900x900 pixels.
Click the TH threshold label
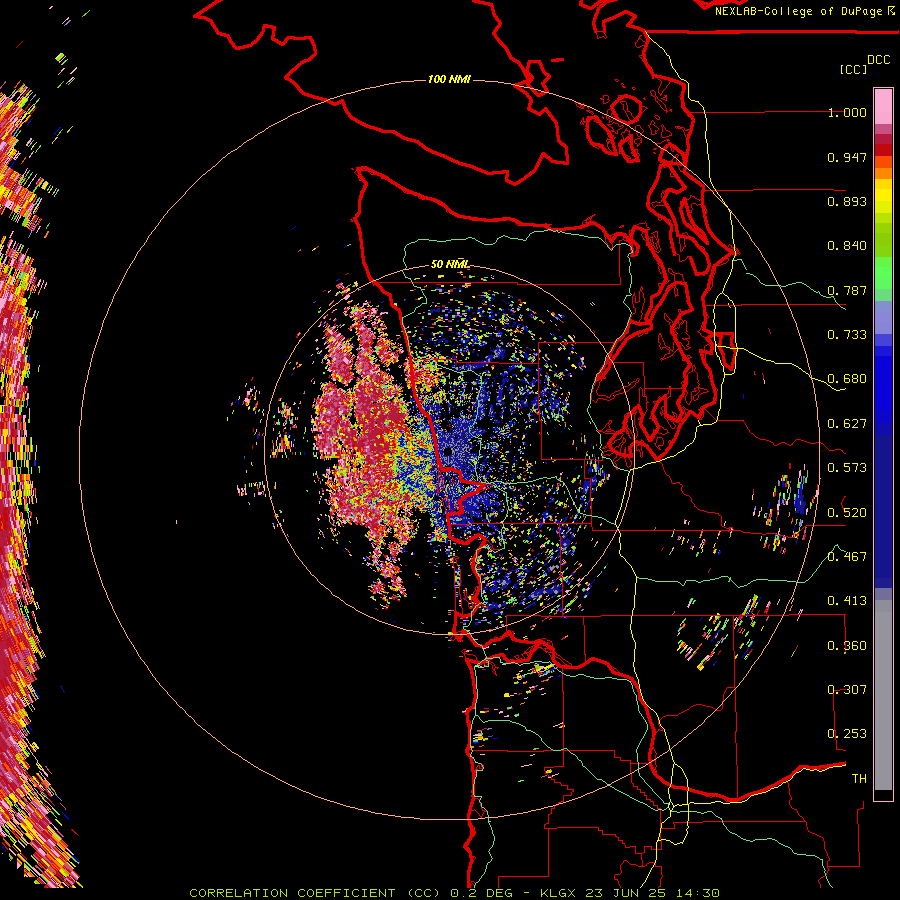click(x=859, y=779)
